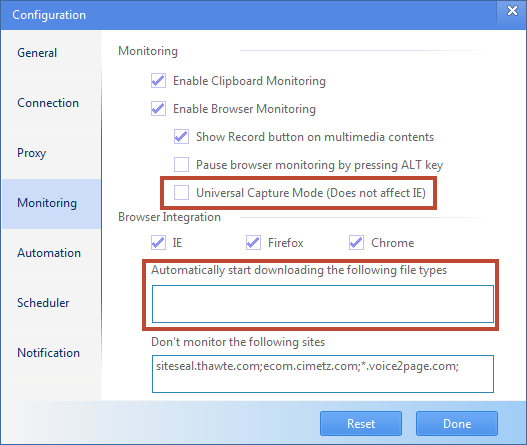The height and width of the screenshot is (445, 527).
Task: Disable Enable Clipboard Monitoring checkbox
Action: click(x=158, y=81)
